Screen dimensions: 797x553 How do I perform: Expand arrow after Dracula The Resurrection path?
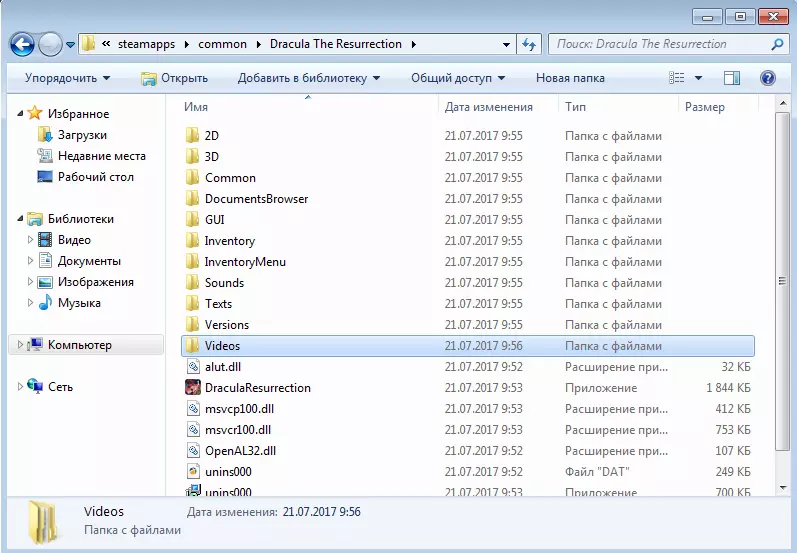[414, 44]
